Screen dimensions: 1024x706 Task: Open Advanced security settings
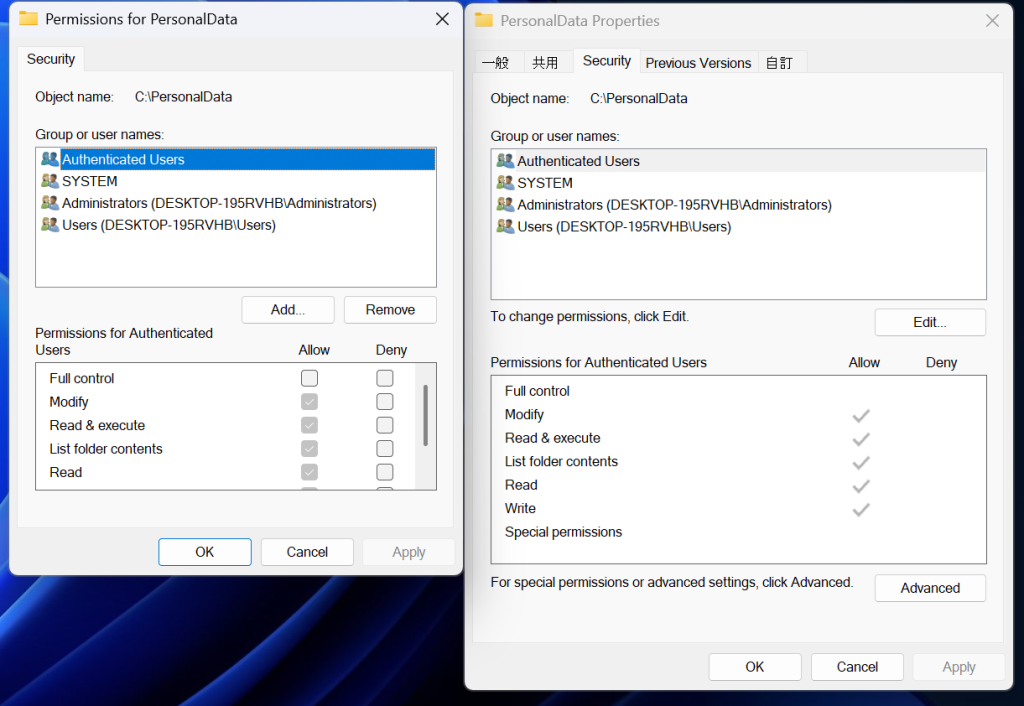[x=930, y=588]
